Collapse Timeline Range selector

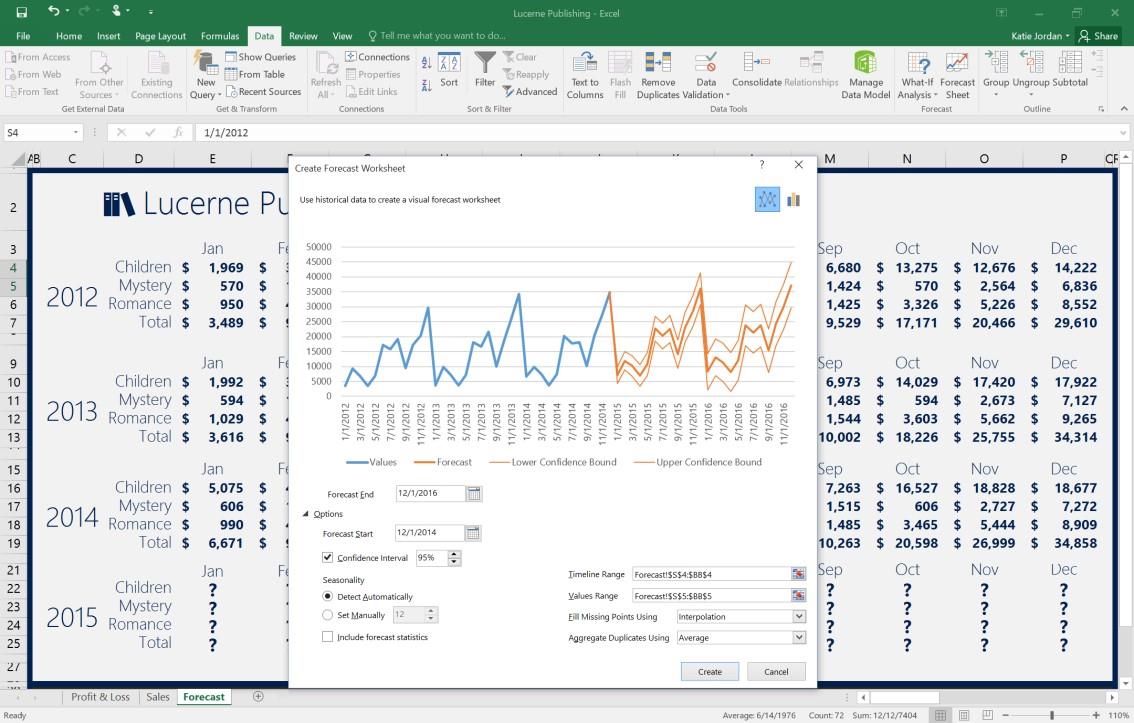(x=798, y=574)
